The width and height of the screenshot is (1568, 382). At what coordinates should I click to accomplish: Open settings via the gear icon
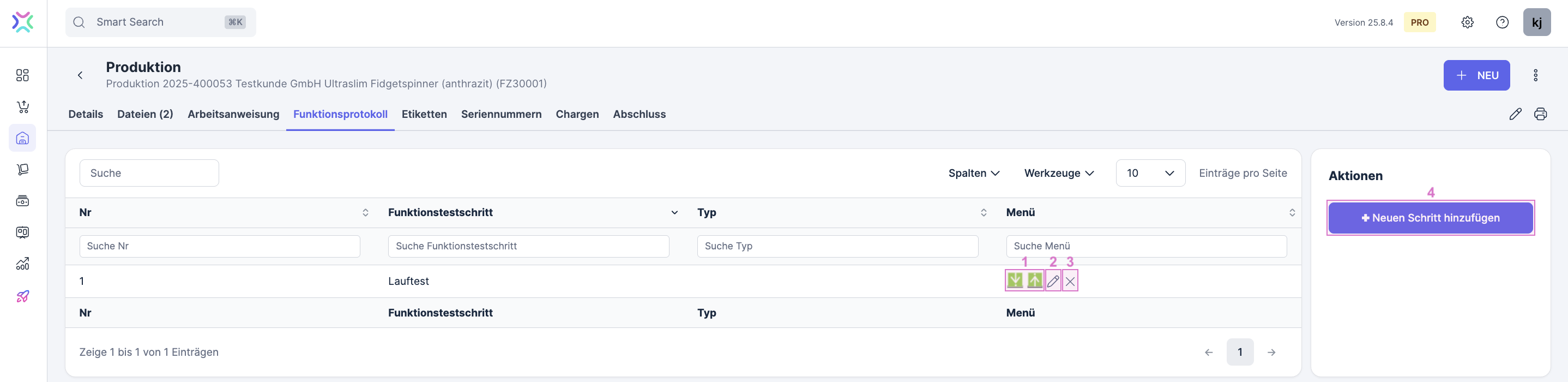click(1467, 22)
